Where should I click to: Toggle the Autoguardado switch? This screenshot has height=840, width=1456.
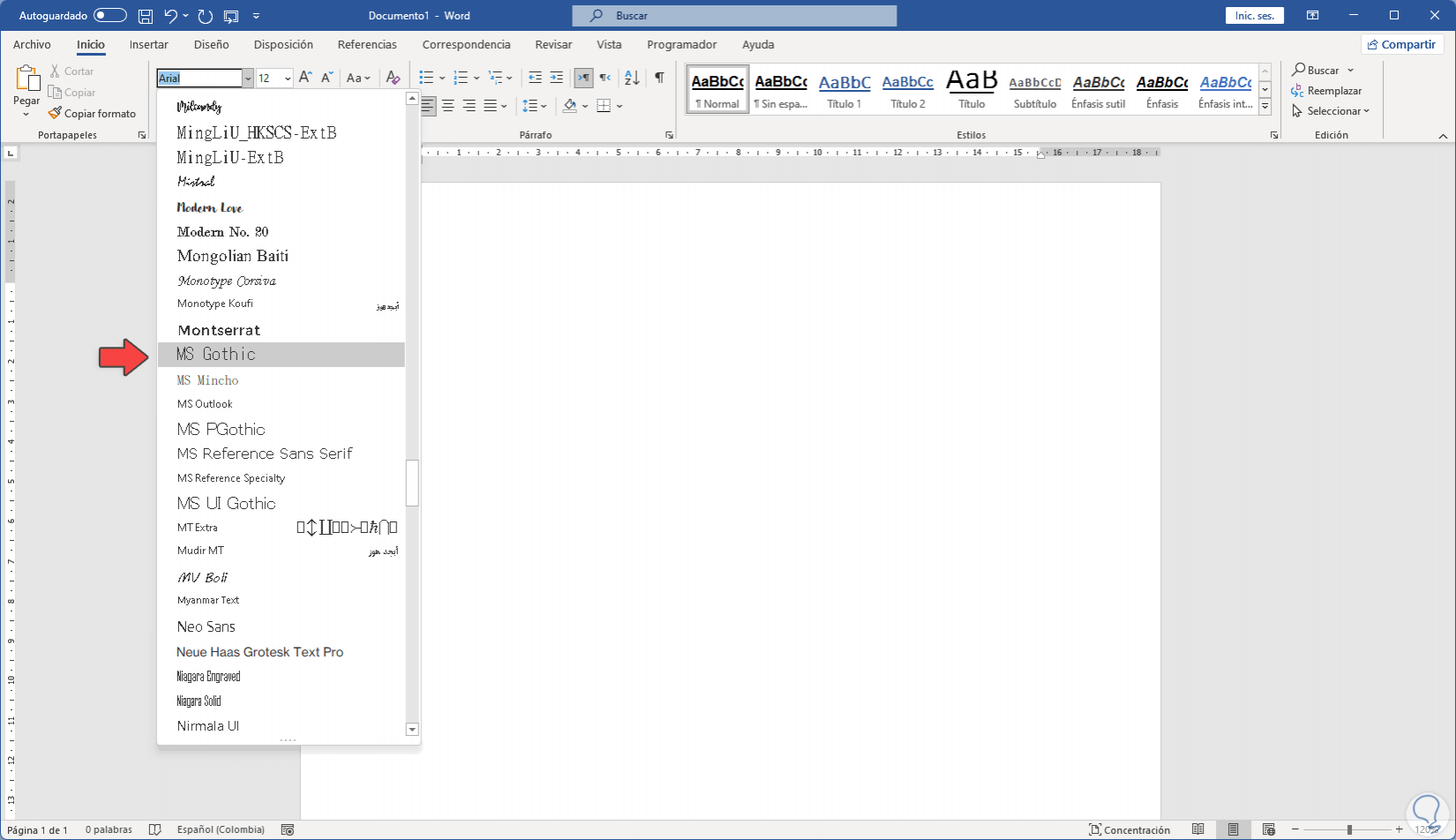pos(110,16)
